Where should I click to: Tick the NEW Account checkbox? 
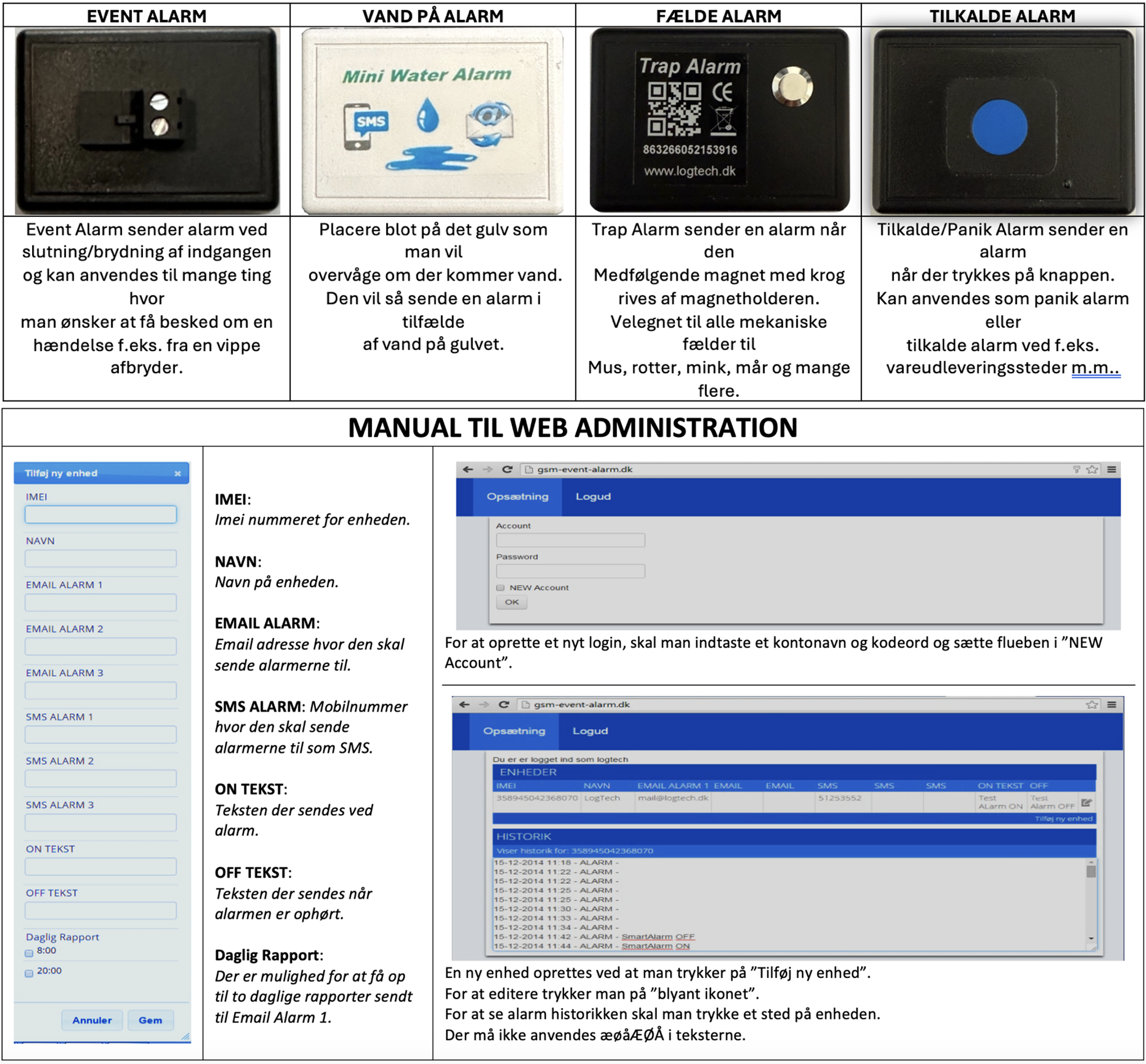tap(500, 588)
